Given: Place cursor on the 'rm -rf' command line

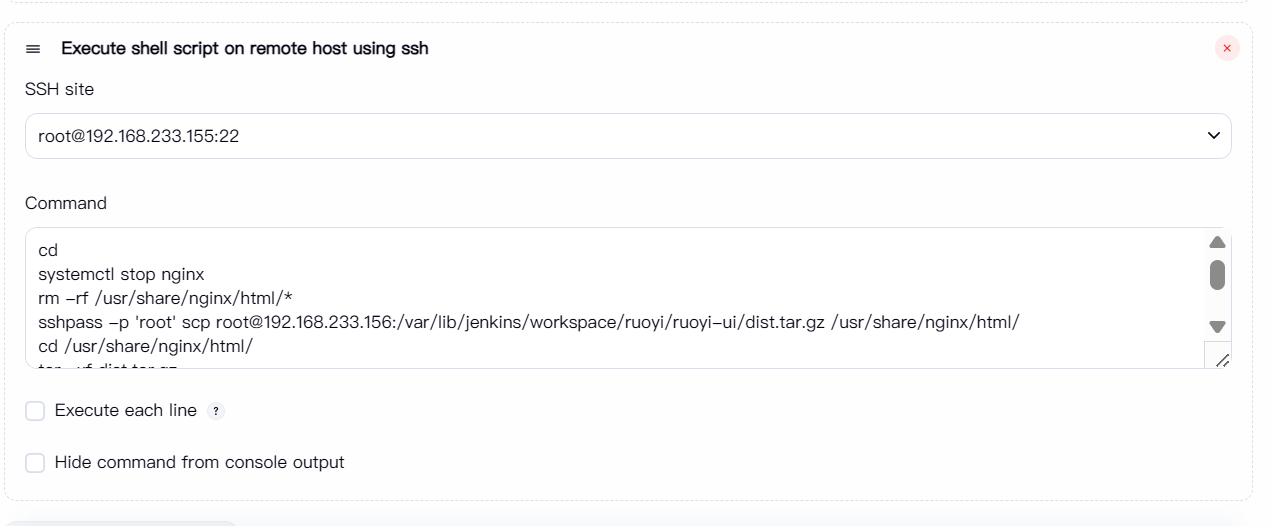Looking at the screenshot, I should pyautogui.click(x=165, y=298).
